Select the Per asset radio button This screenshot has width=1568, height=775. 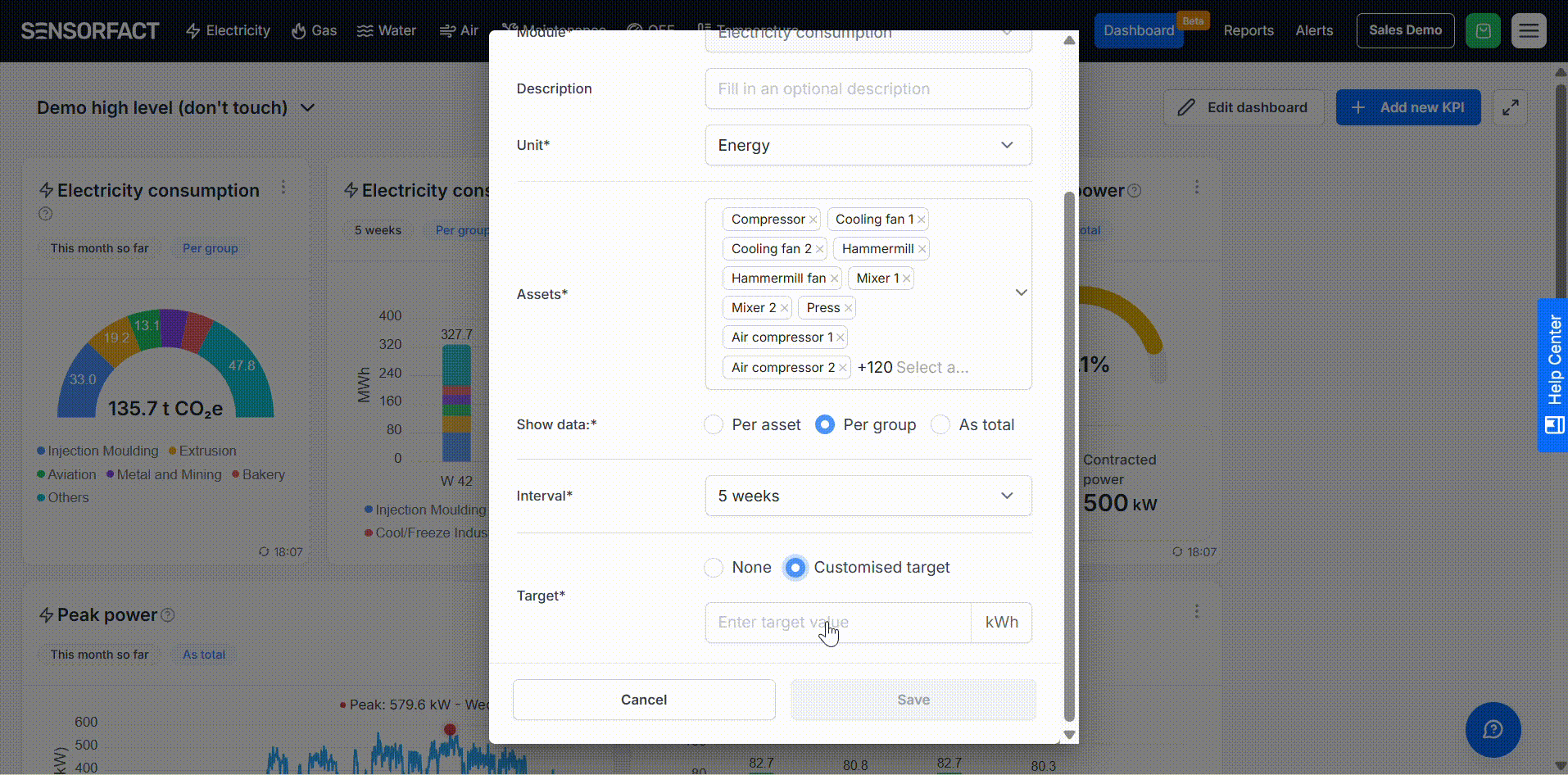pyautogui.click(x=714, y=424)
